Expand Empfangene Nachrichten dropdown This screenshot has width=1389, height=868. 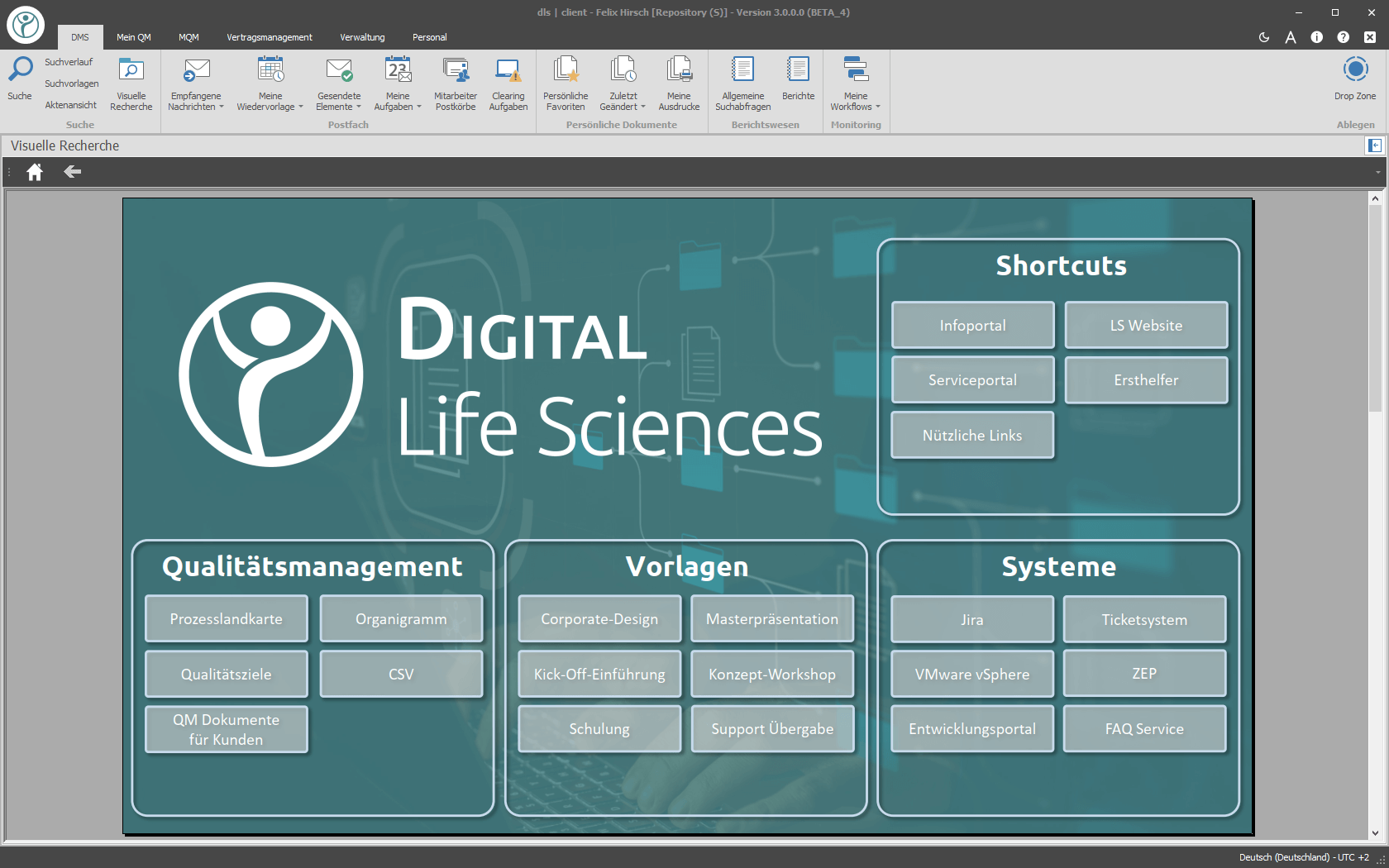[222, 107]
